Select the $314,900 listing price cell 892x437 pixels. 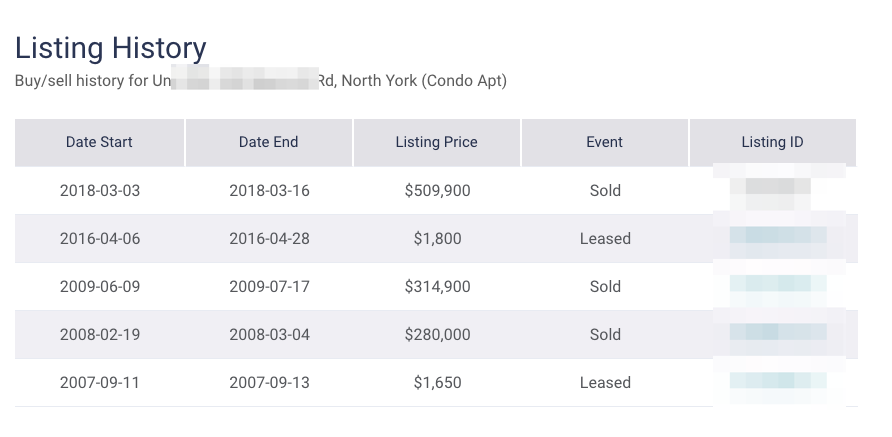tap(437, 287)
